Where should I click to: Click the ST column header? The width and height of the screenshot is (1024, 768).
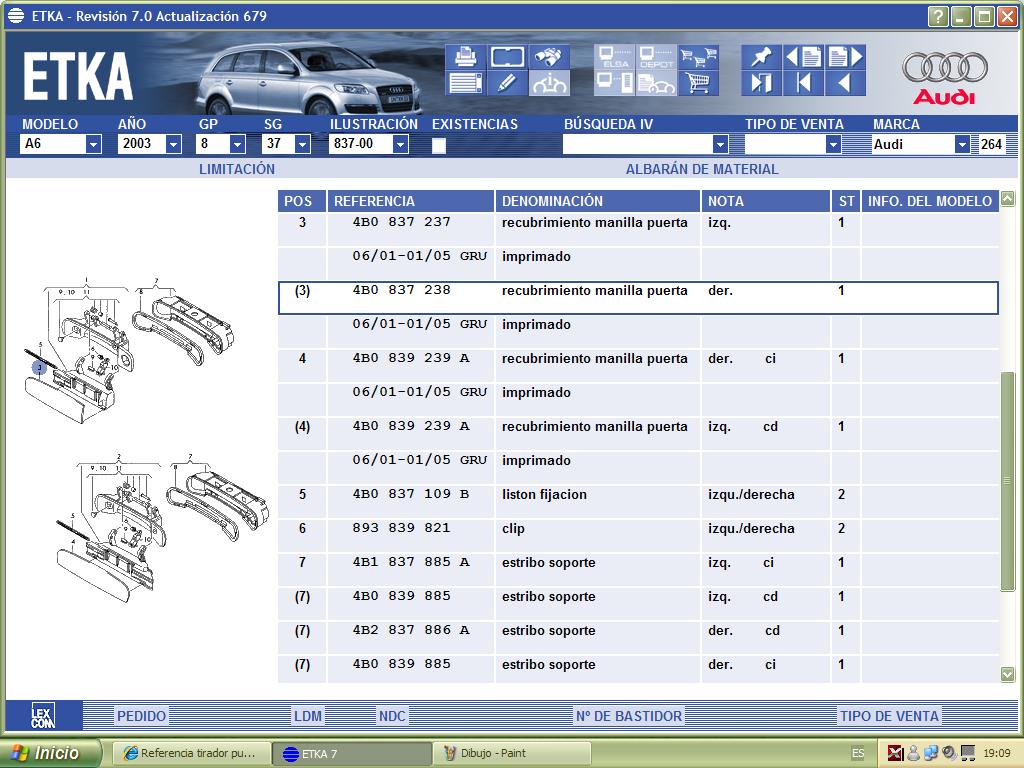tap(846, 201)
